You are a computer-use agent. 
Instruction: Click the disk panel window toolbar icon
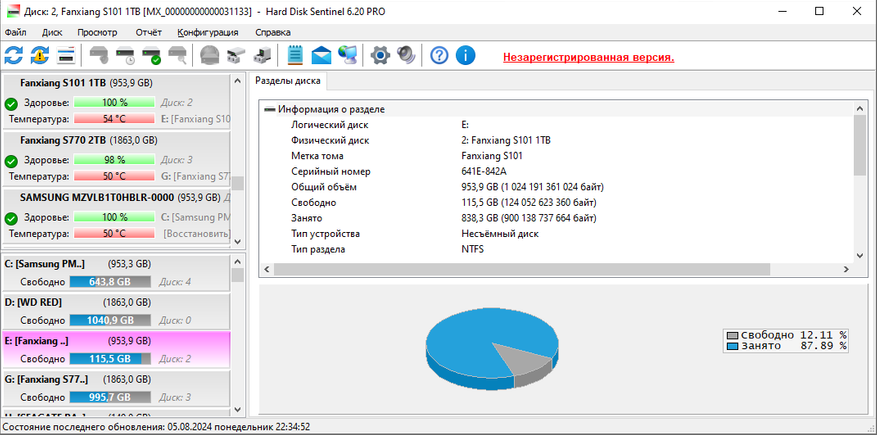(x=66, y=55)
